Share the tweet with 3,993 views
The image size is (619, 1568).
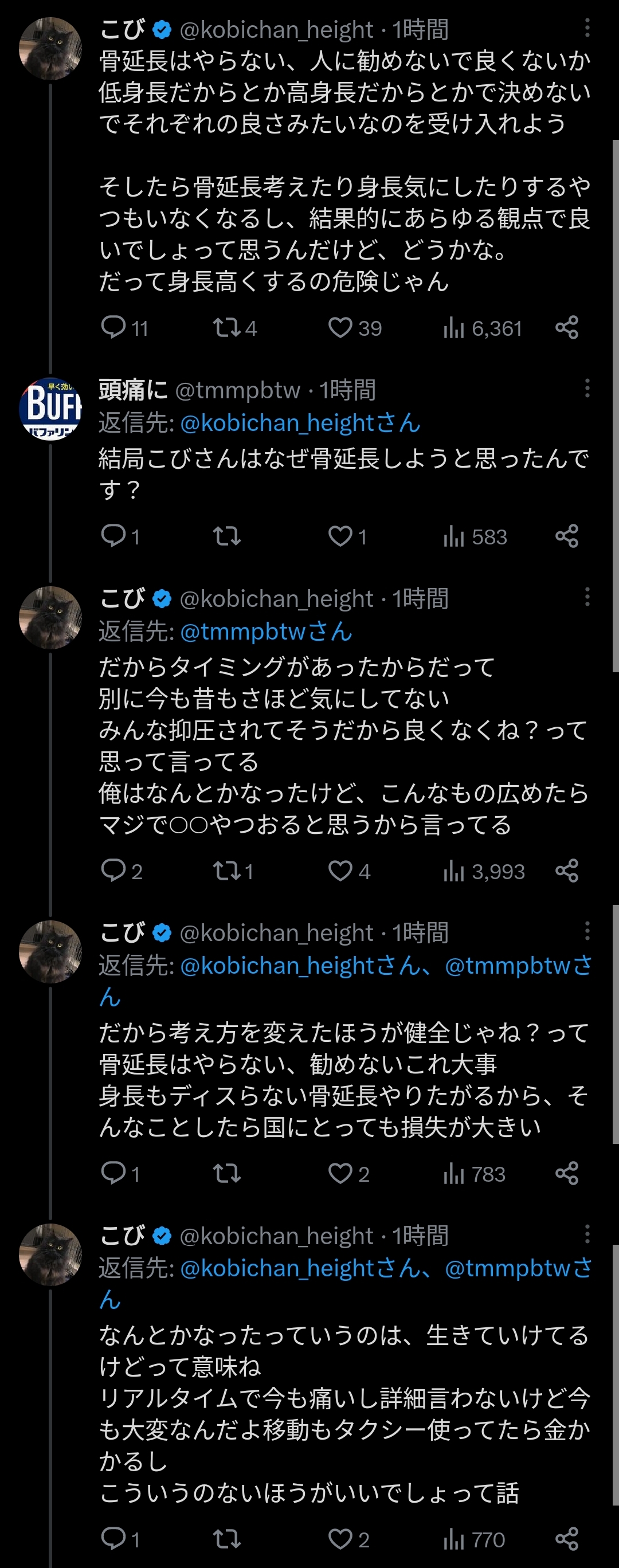[567, 871]
